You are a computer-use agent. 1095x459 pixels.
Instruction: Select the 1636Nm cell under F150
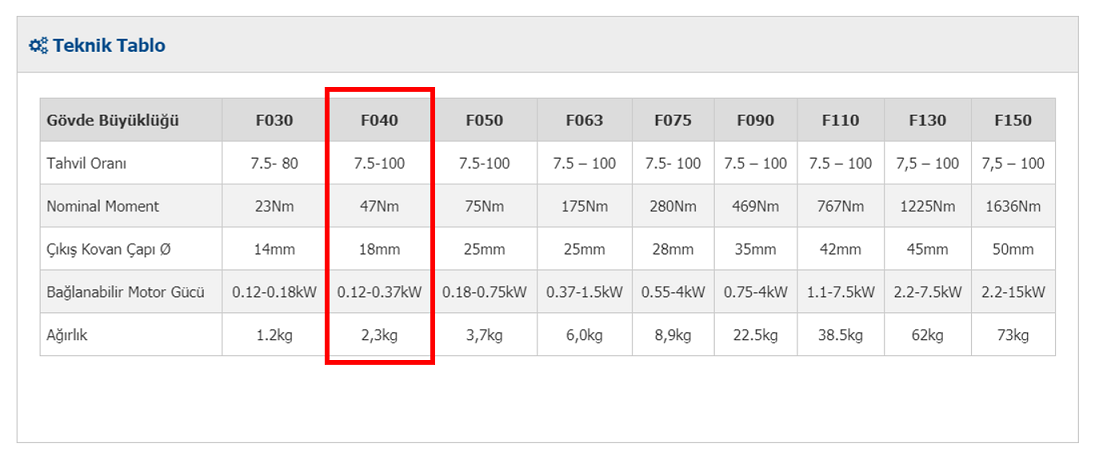(x=1013, y=207)
